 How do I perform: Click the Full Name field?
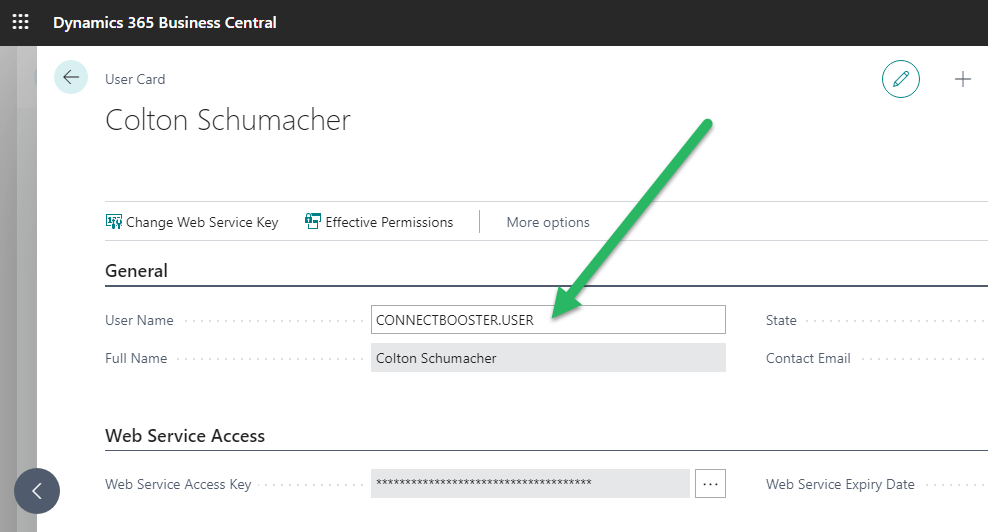point(548,357)
